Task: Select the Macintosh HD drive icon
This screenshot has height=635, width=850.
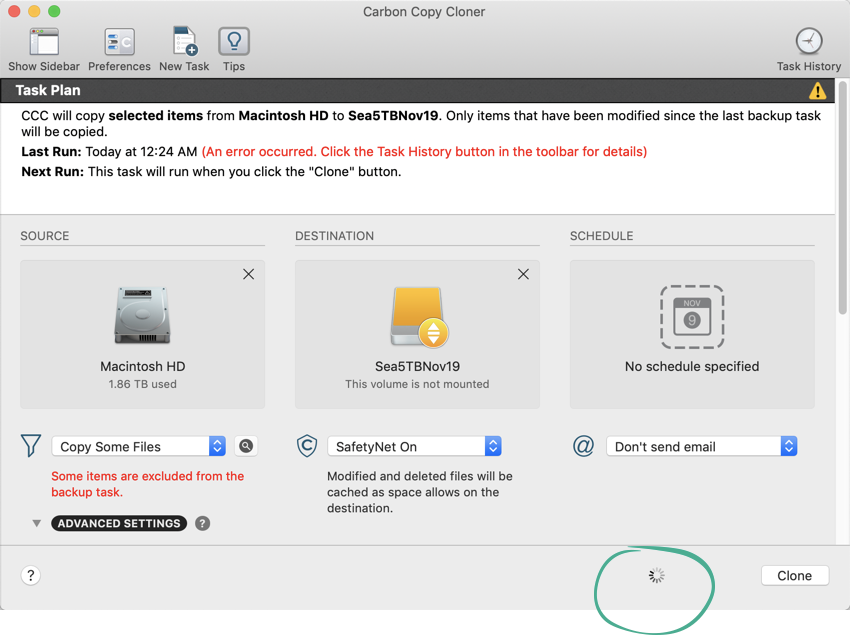Action: pyautogui.click(x=142, y=316)
